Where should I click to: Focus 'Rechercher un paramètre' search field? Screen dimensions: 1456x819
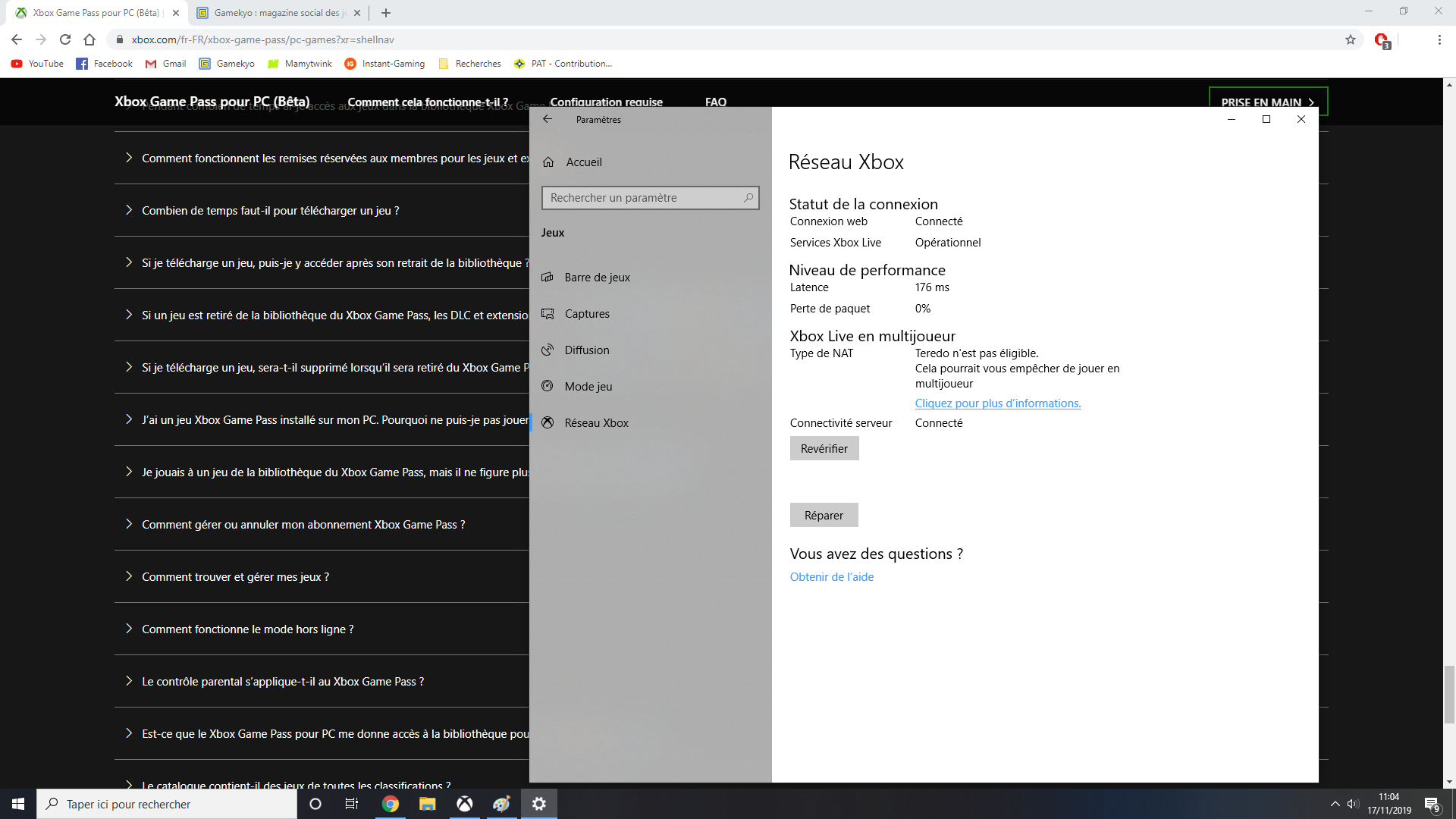click(x=650, y=198)
